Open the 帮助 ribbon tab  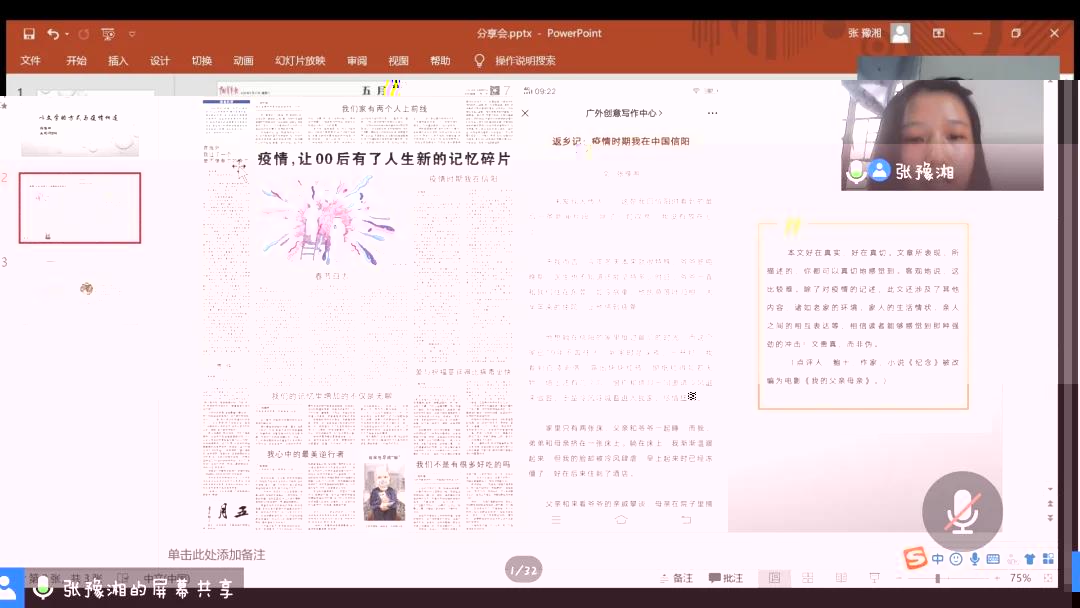[x=440, y=61]
